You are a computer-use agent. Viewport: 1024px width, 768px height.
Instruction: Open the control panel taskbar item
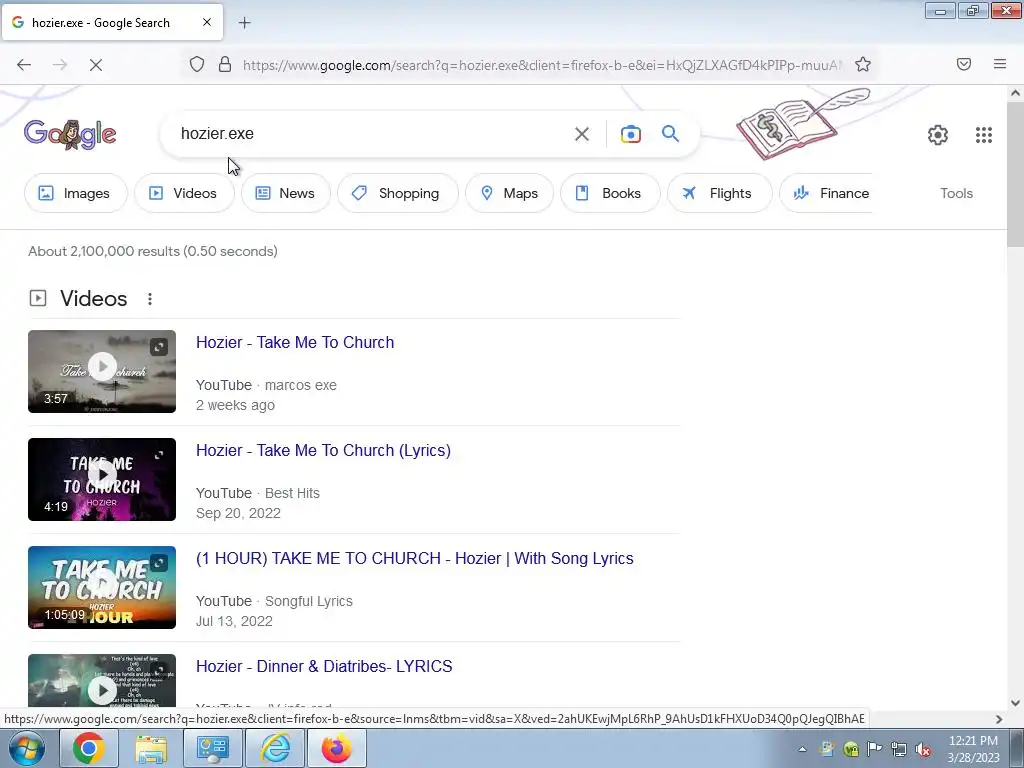[212, 748]
